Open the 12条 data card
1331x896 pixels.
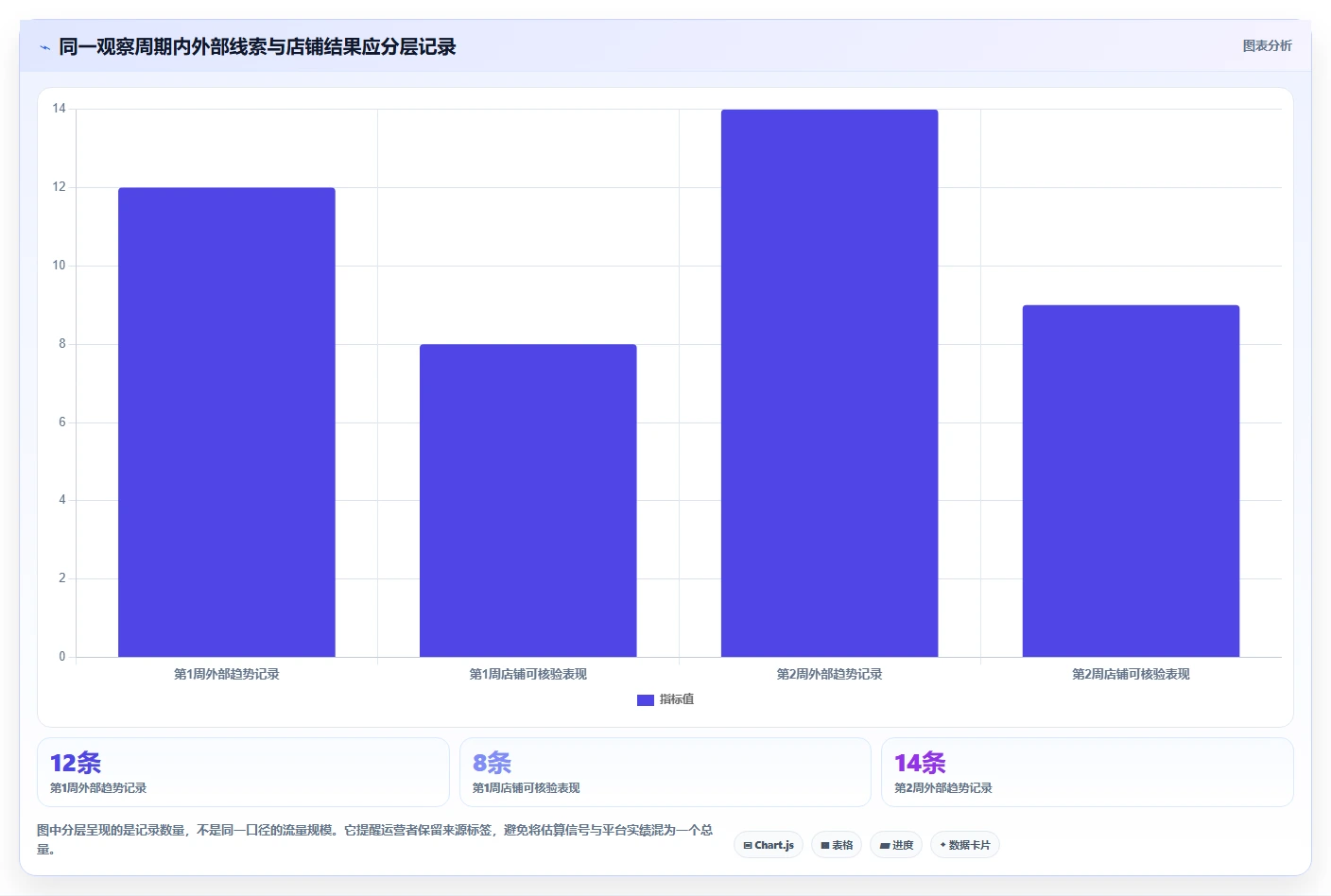point(243,772)
